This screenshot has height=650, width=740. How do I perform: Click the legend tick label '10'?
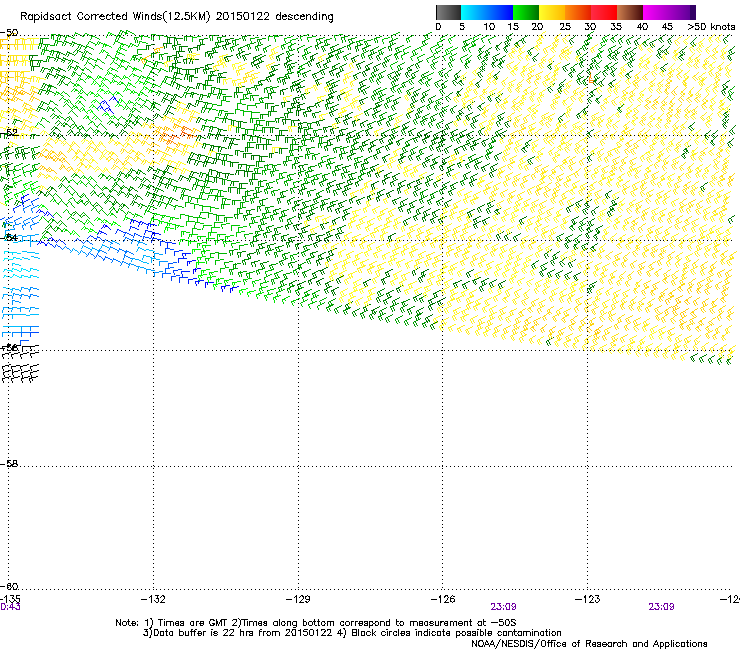pos(489,27)
